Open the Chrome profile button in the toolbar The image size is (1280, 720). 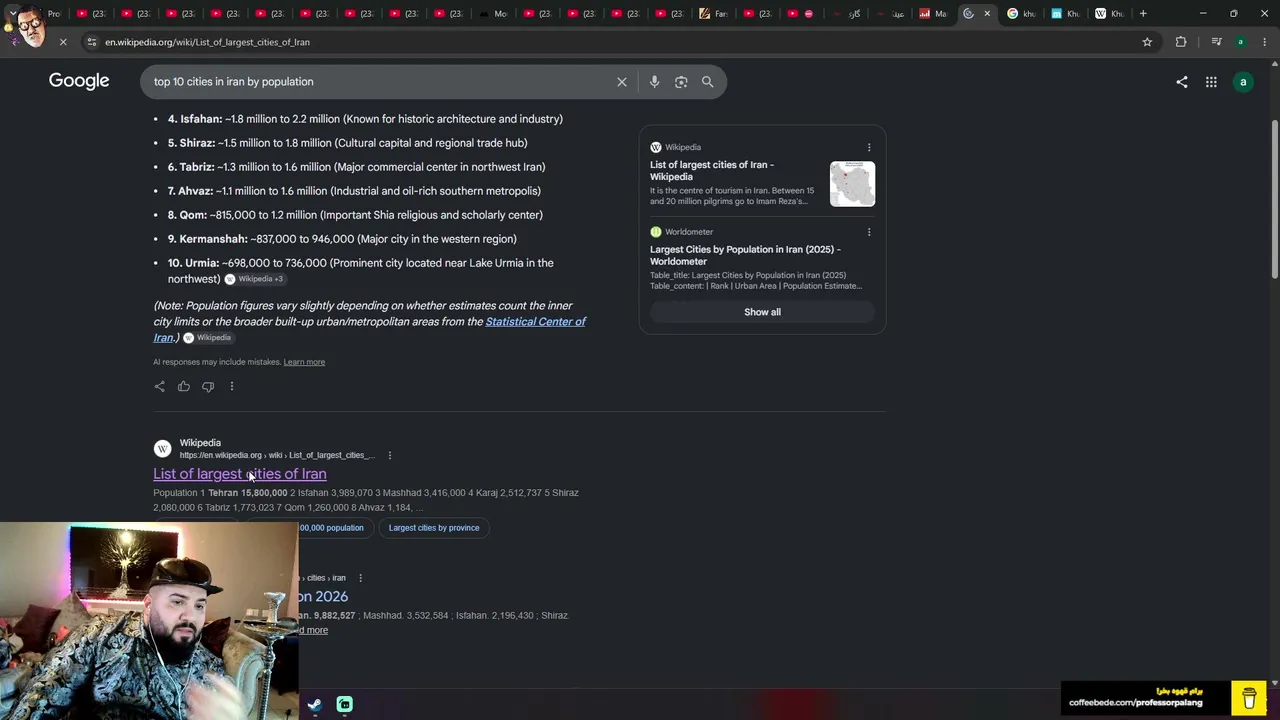tap(1240, 42)
